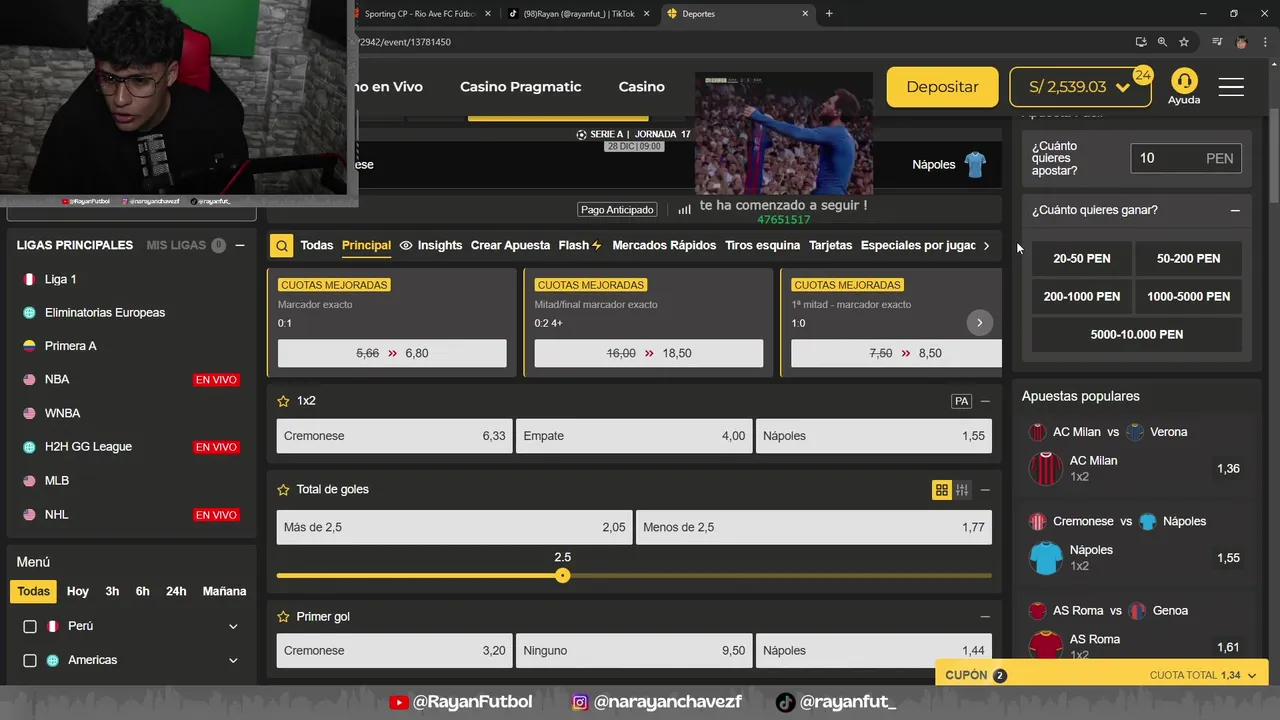Open the Mercados Rápidos tab
This screenshot has height=720, width=1280.
click(664, 245)
